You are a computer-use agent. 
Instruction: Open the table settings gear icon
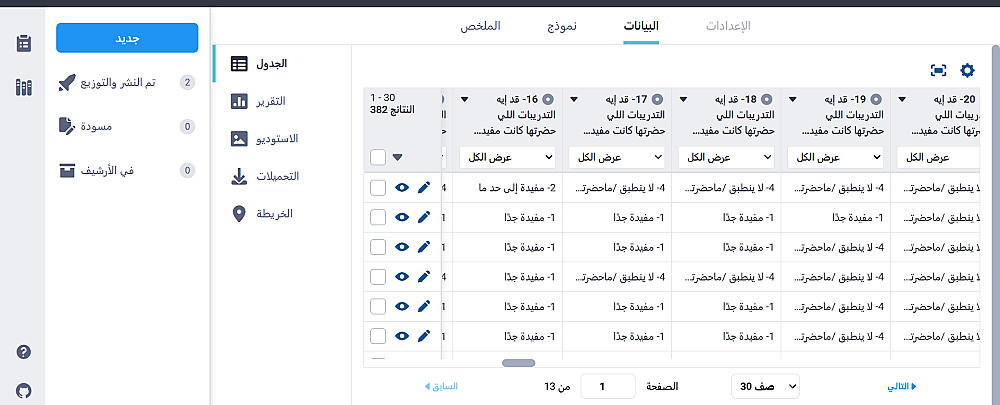(966, 70)
